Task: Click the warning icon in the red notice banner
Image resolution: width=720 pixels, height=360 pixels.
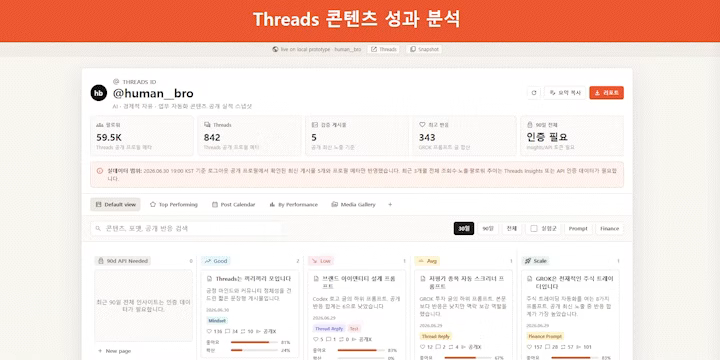Action: [x=100, y=171]
